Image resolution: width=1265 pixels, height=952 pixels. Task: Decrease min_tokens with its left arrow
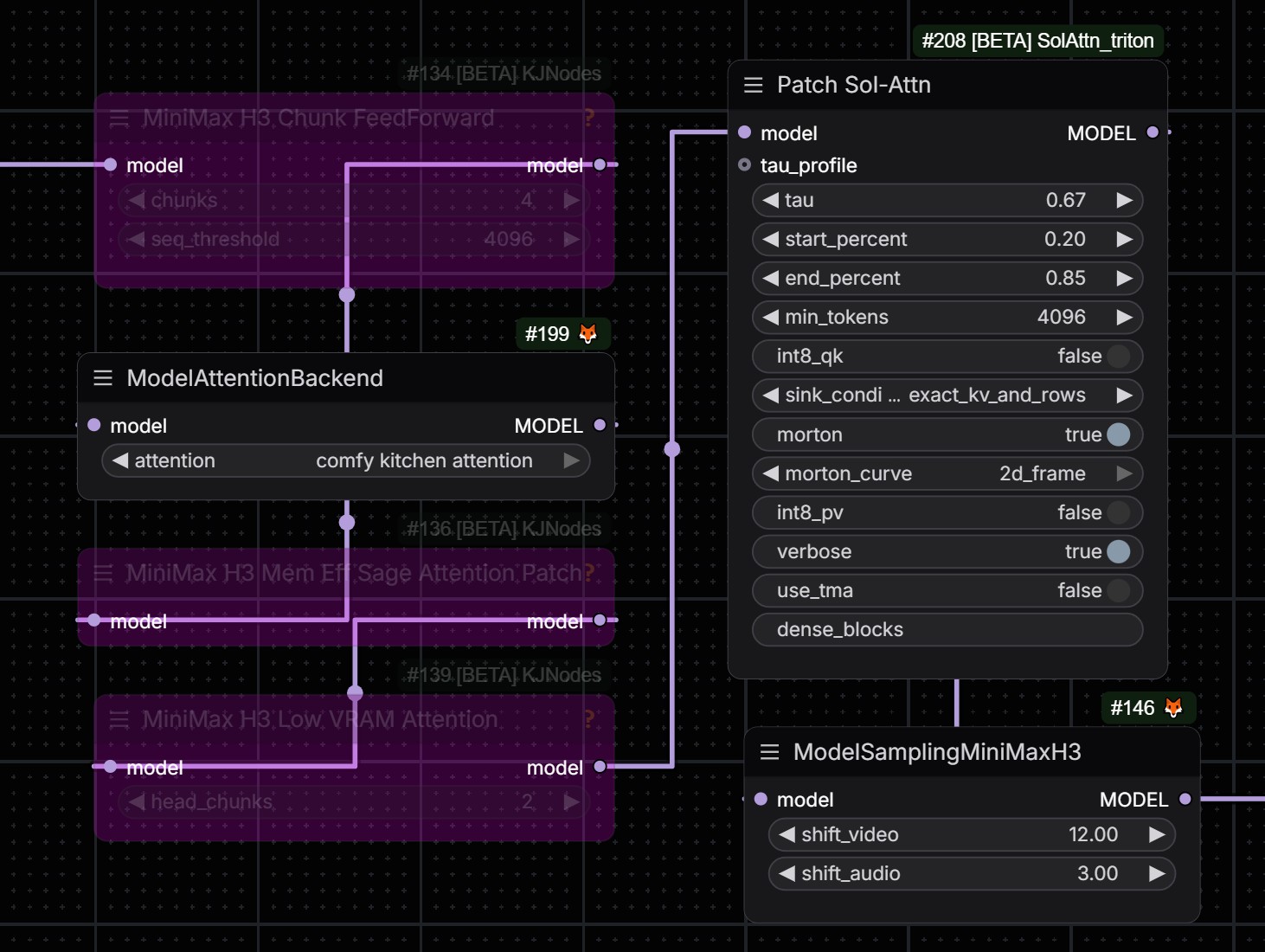coord(771,317)
